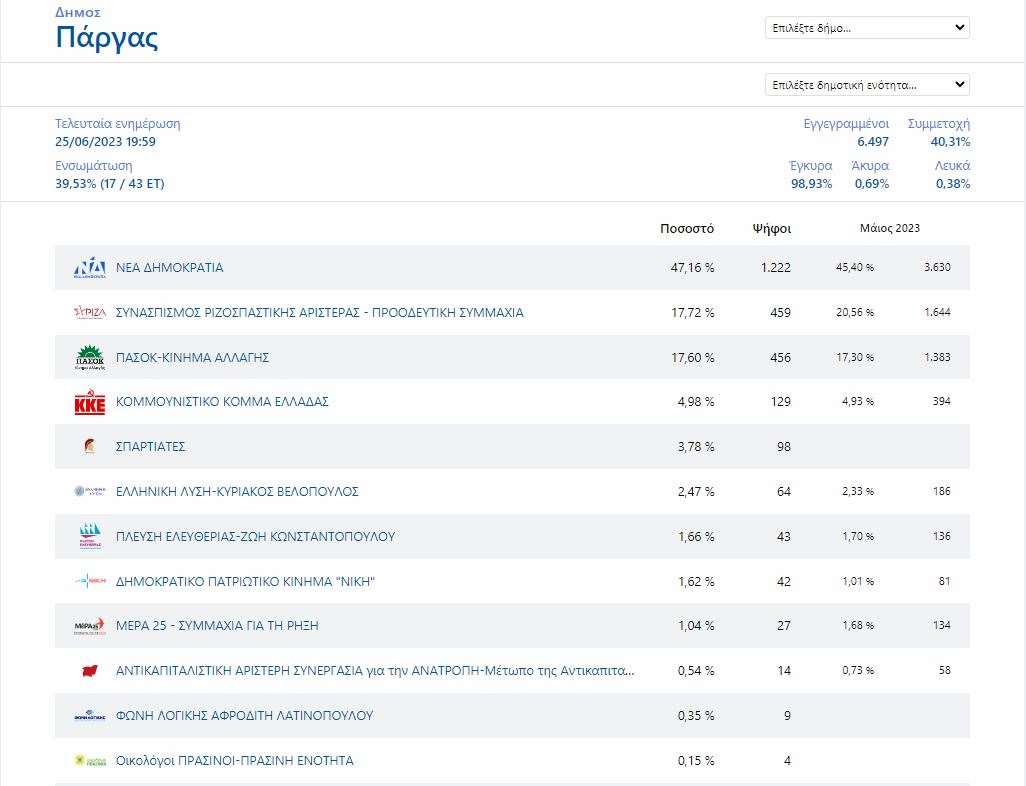The width and height of the screenshot is (1026, 786).
Task: Click the ΣΥΡΙΖΑ party logo
Action: (x=90, y=312)
